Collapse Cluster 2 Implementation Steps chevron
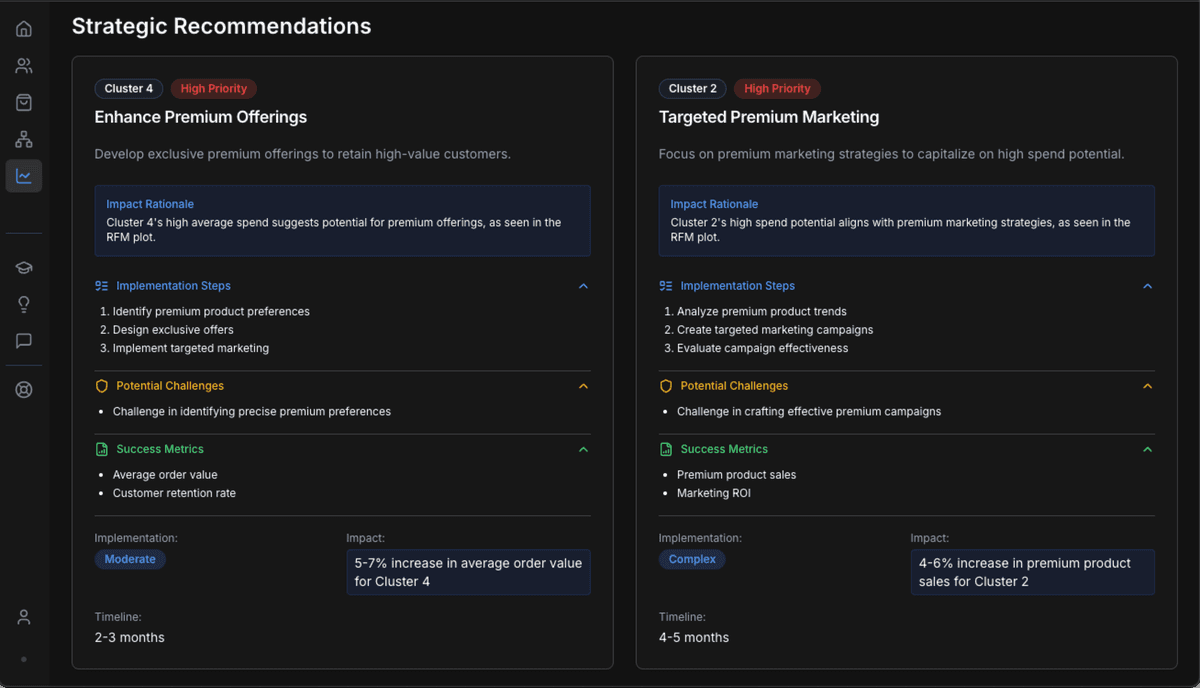 1147,286
